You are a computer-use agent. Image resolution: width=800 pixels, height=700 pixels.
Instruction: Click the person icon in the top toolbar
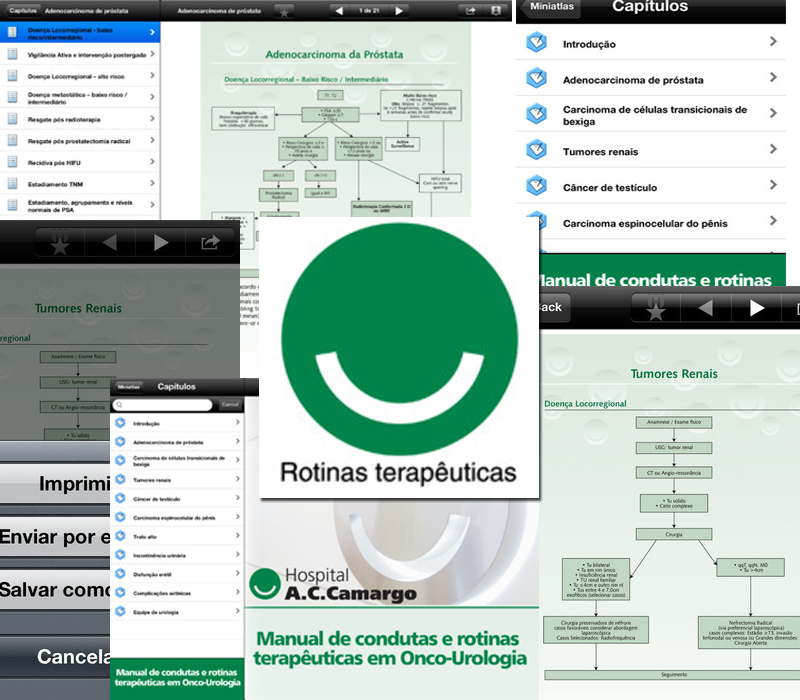[x=496, y=11]
